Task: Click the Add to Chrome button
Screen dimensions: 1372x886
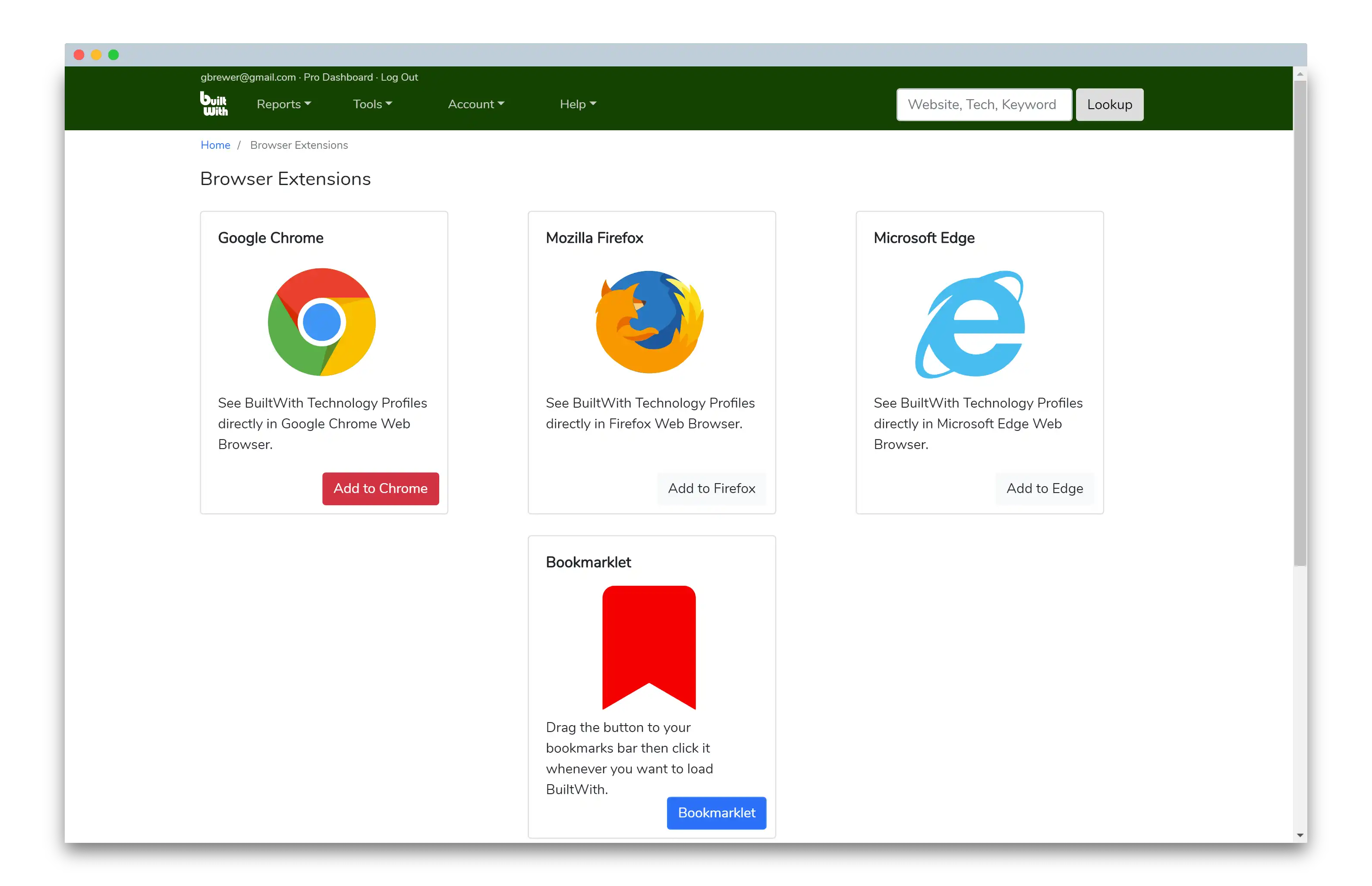Action: [380, 488]
